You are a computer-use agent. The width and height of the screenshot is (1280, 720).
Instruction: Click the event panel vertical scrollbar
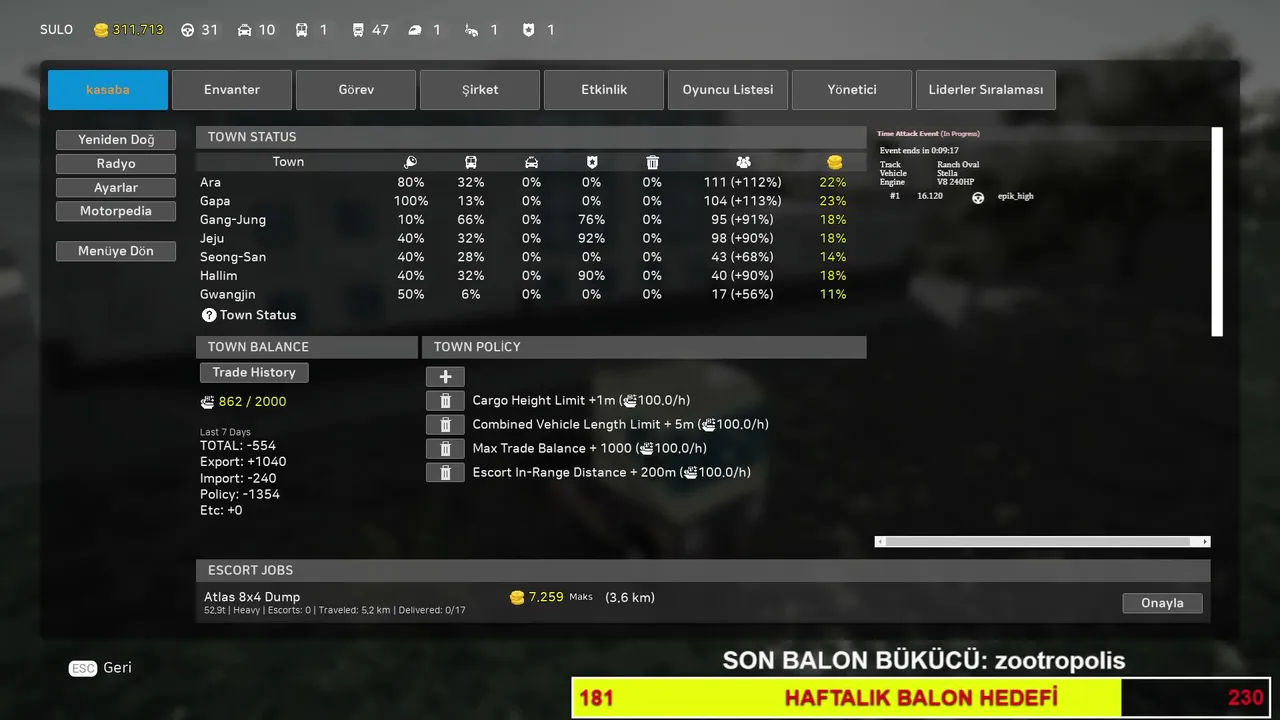(1217, 232)
